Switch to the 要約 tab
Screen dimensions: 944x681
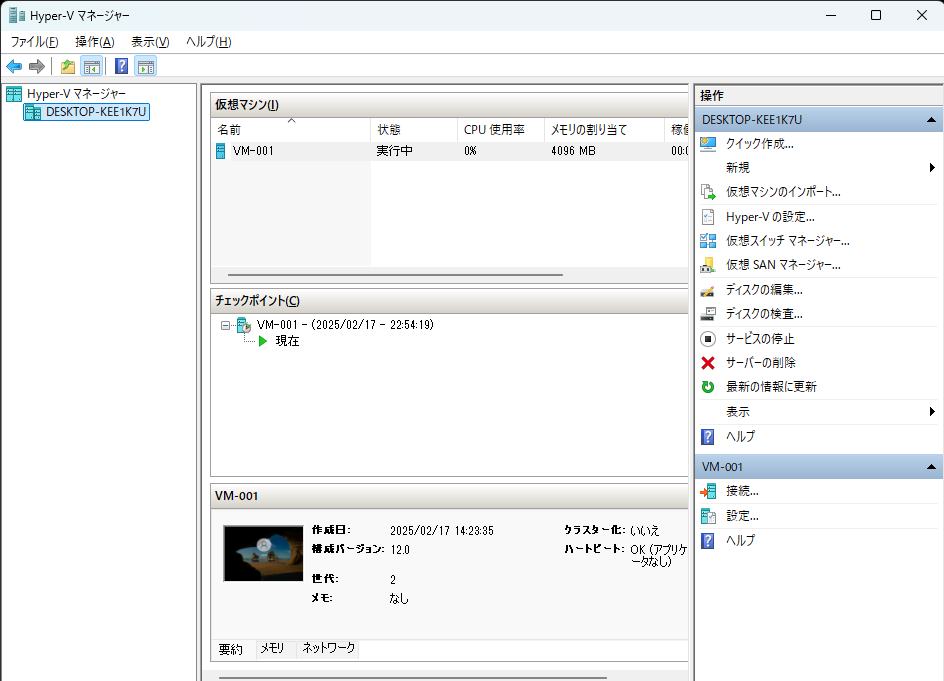click(231, 649)
